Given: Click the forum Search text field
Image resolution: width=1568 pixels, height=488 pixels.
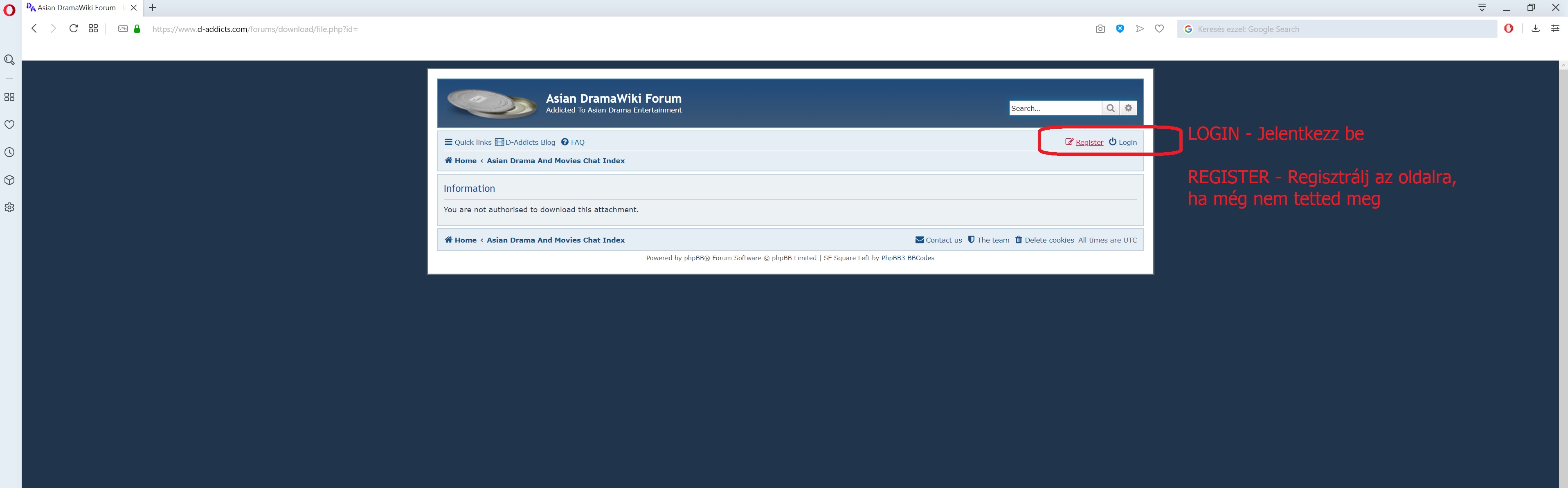Looking at the screenshot, I should [1054, 108].
